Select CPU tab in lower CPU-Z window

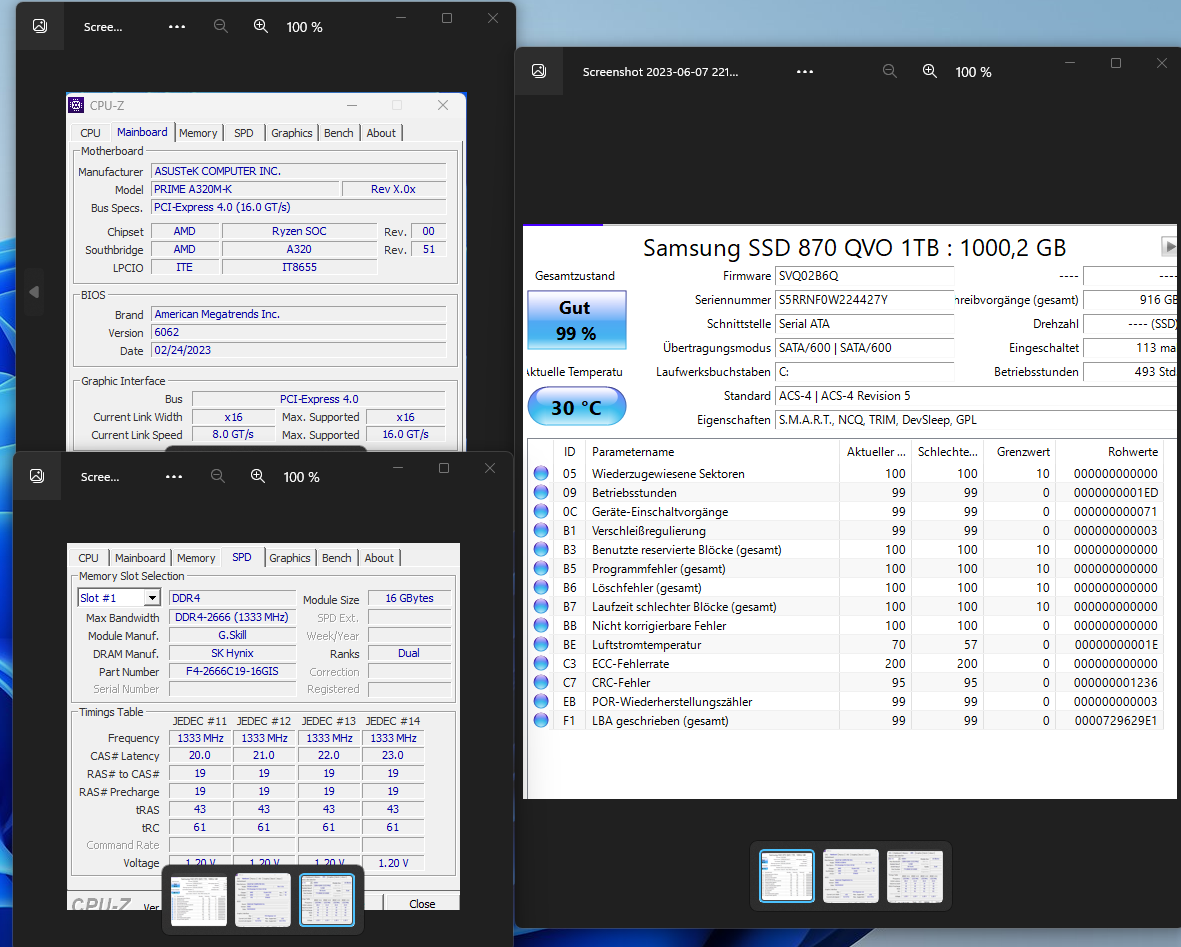tap(88, 558)
